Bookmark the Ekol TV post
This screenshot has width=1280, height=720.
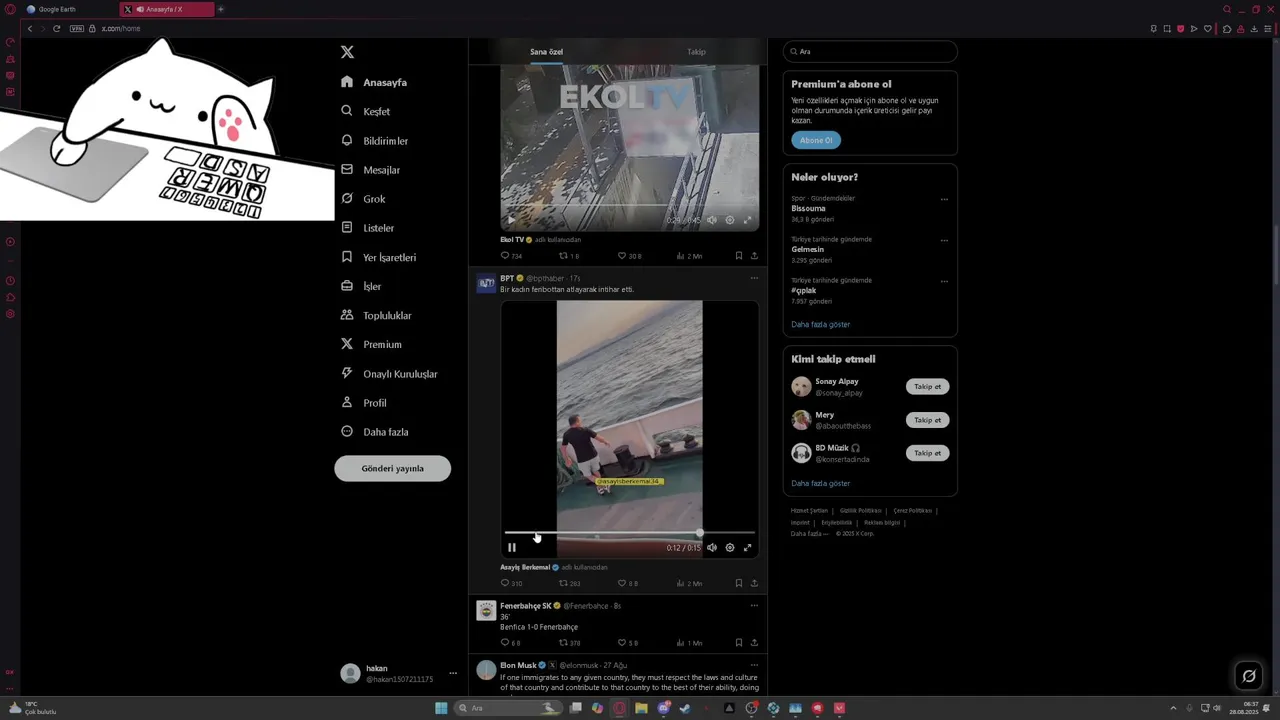click(x=739, y=256)
